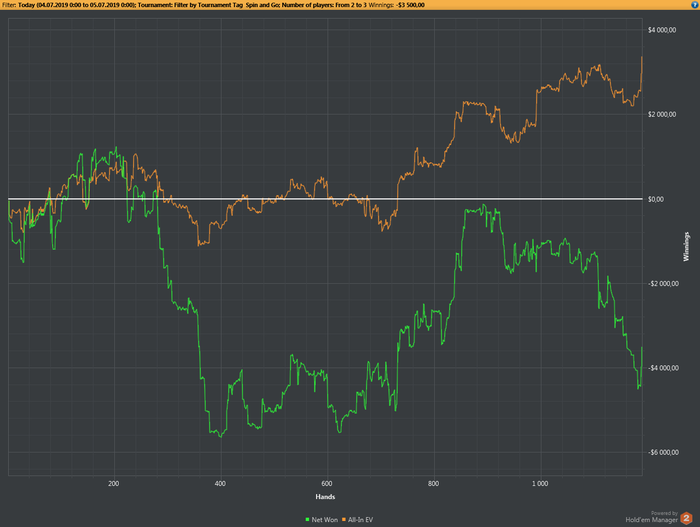The width and height of the screenshot is (700, 527).
Task: Click the 600 hands axis label
Action: click(x=327, y=483)
